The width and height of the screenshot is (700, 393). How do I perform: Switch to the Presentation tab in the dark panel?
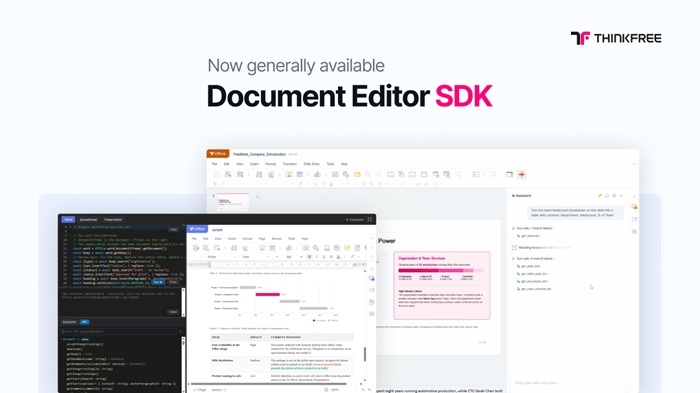point(113,220)
